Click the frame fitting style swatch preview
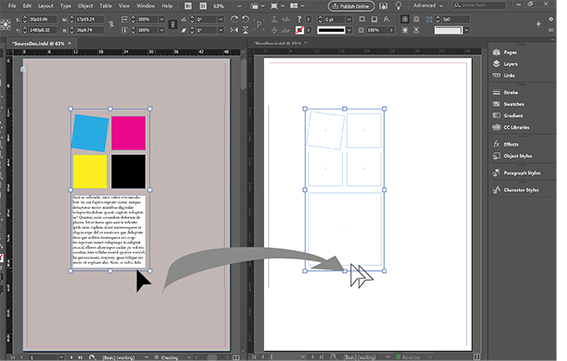Viewport: 567px width, 361px height. [x=448, y=30]
